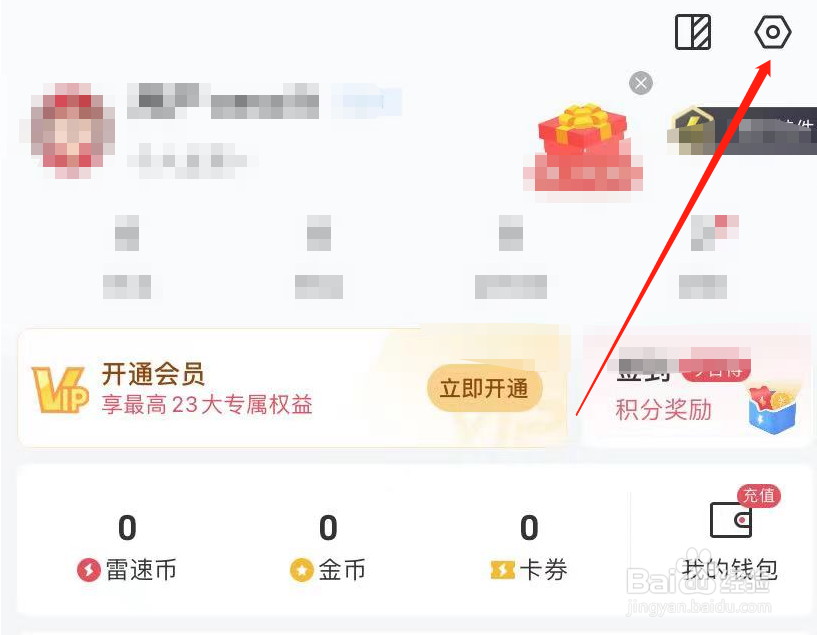Open the settings hexagon gear icon
The height and width of the screenshot is (635, 817).
click(x=773, y=32)
